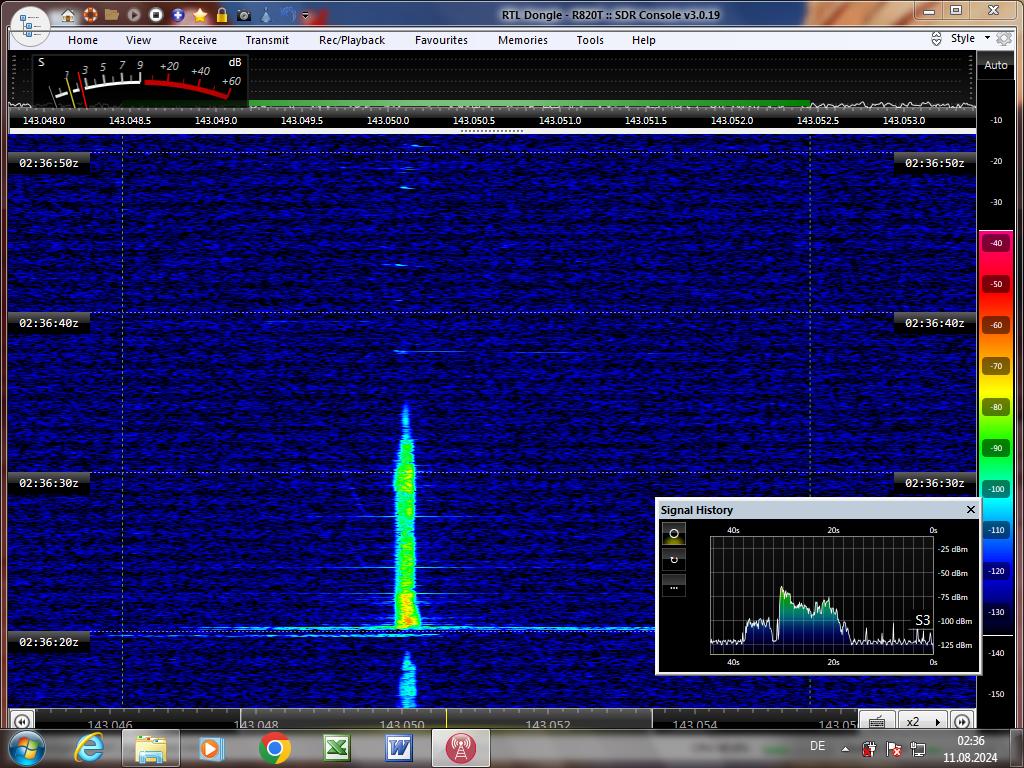Launch Internet Explorer from taskbar
This screenshot has height=768, width=1024.
89,748
